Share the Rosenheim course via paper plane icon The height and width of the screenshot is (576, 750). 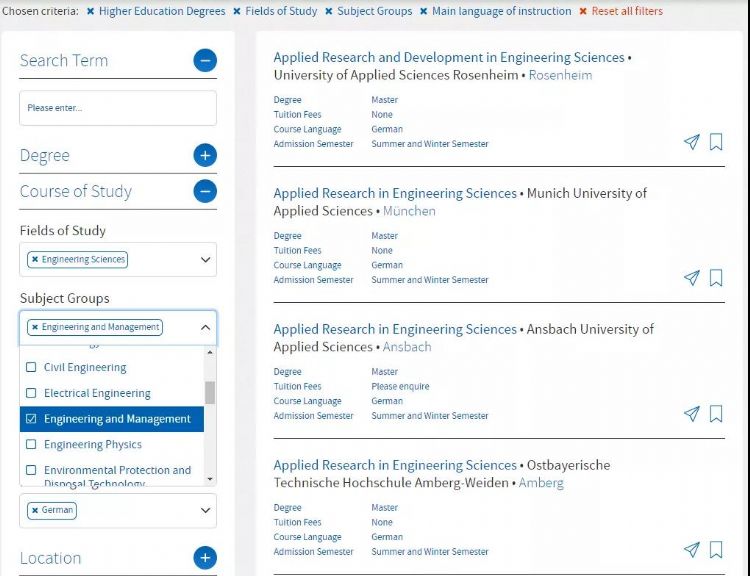click(691, 142)
